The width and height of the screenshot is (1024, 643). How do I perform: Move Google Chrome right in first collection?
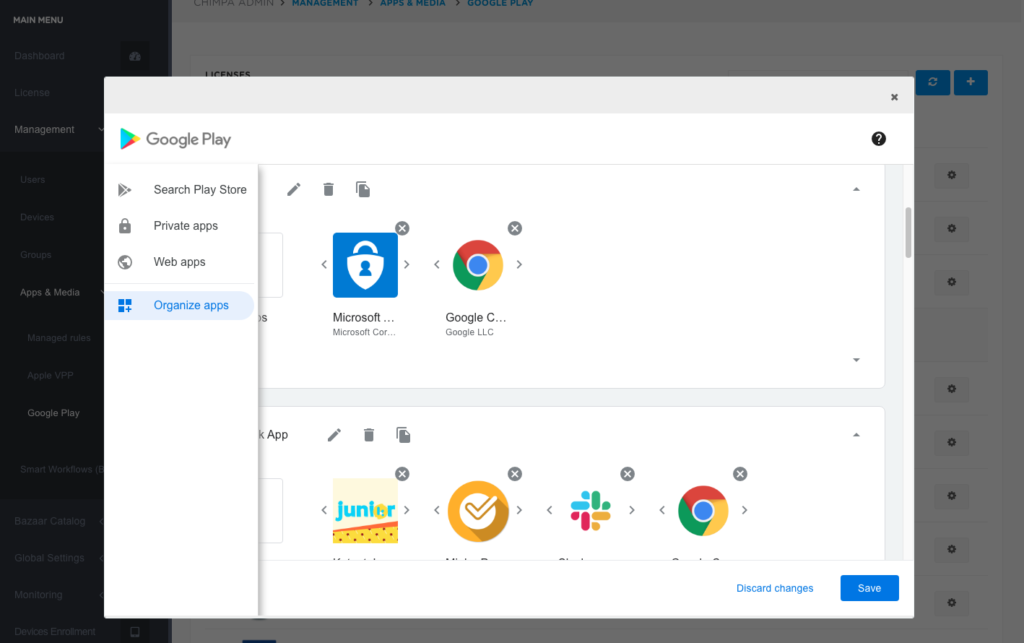coord(519,264)
